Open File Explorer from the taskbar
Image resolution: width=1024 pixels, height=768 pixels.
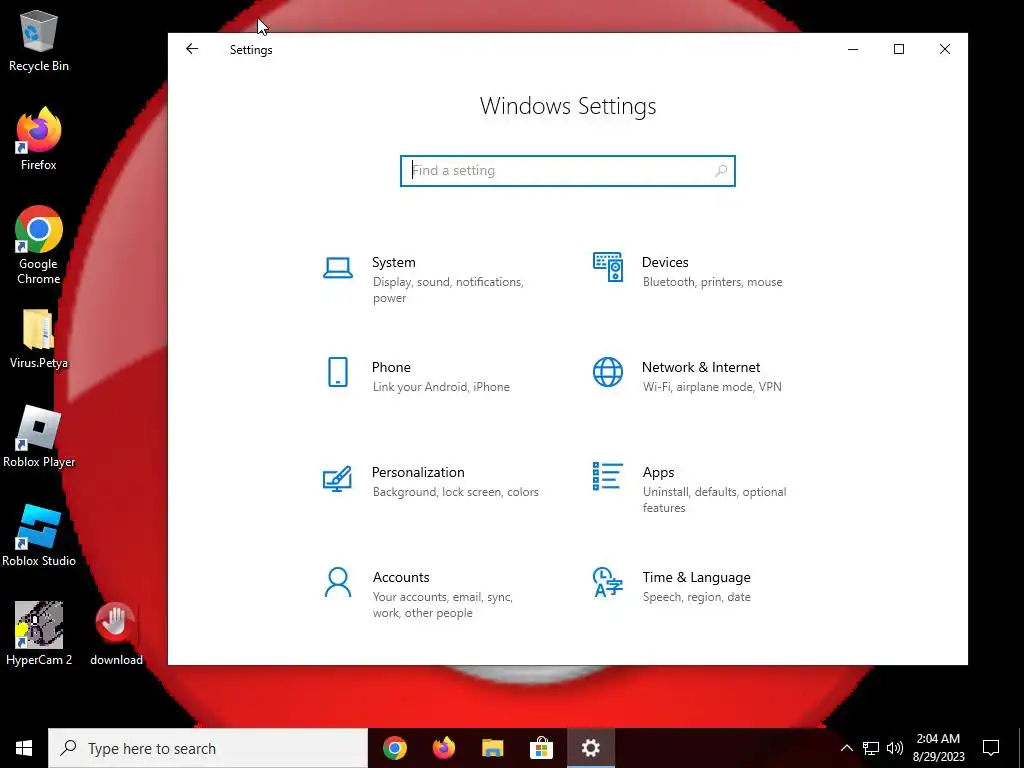pos(493,748)
